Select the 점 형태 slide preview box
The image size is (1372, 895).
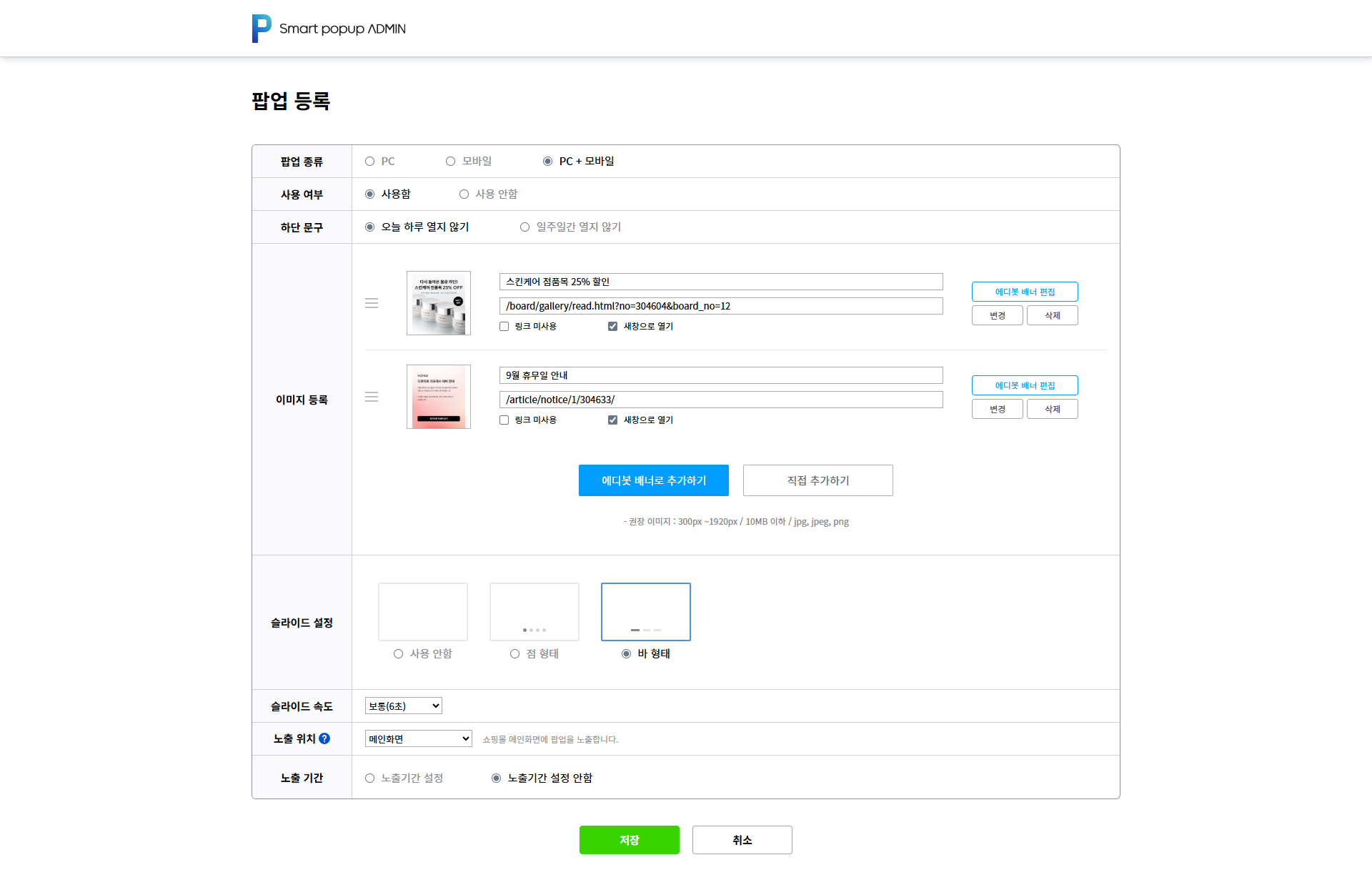point(534,612)
